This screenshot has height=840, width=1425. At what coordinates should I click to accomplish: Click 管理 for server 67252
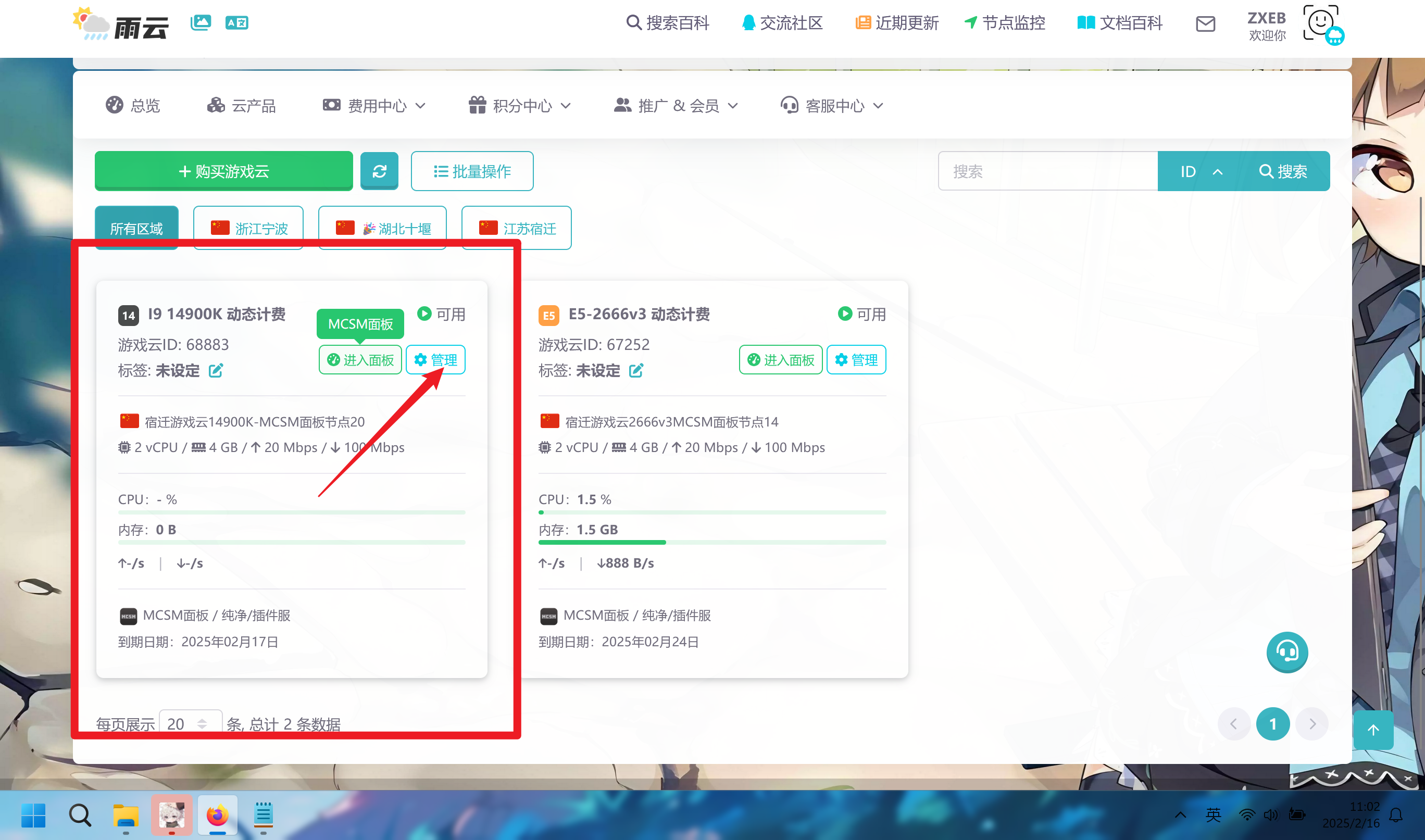(856, 360)
